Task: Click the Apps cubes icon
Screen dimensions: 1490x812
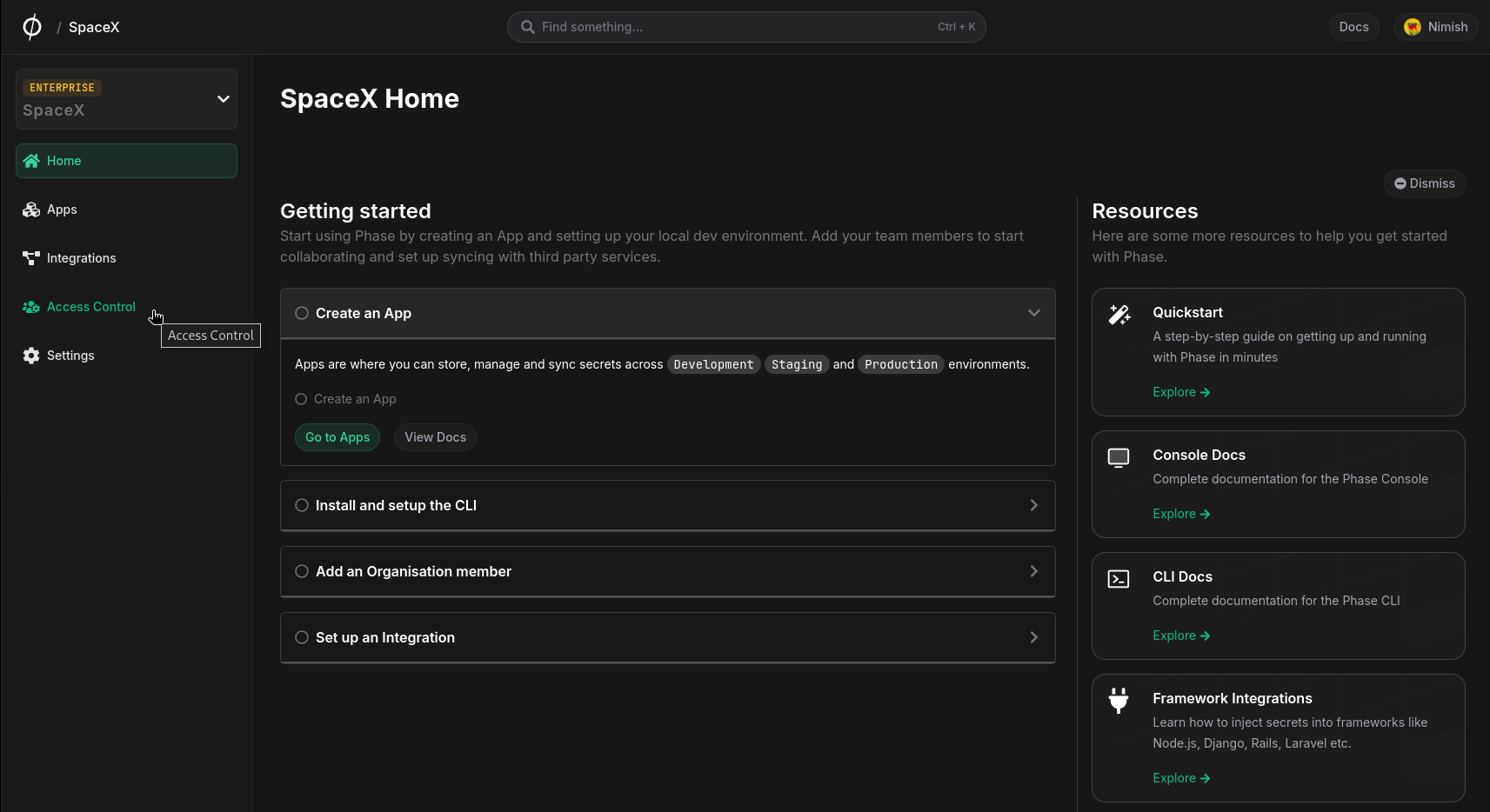Action: (31, 210)
